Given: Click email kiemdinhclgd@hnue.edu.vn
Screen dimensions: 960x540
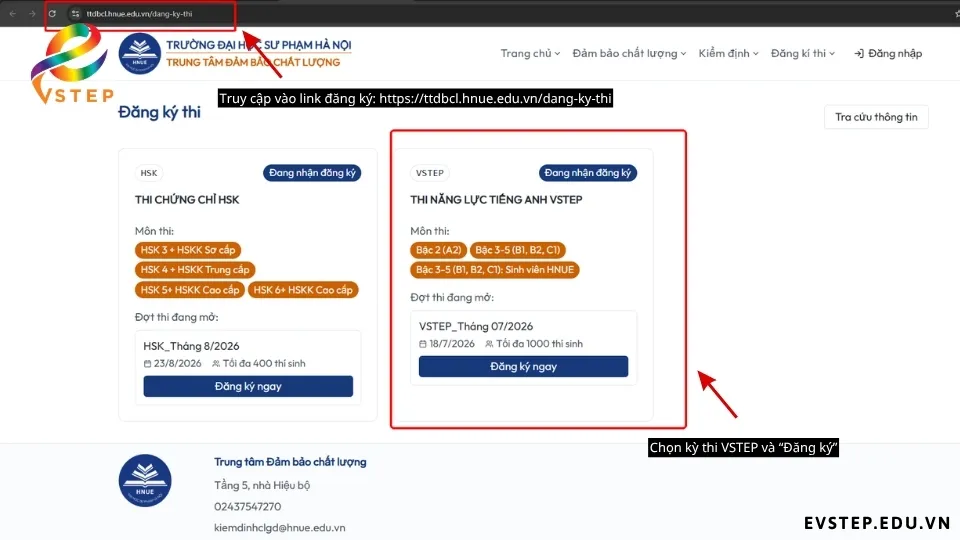Looking at the screenshot, I should click(x=280, y=528).
